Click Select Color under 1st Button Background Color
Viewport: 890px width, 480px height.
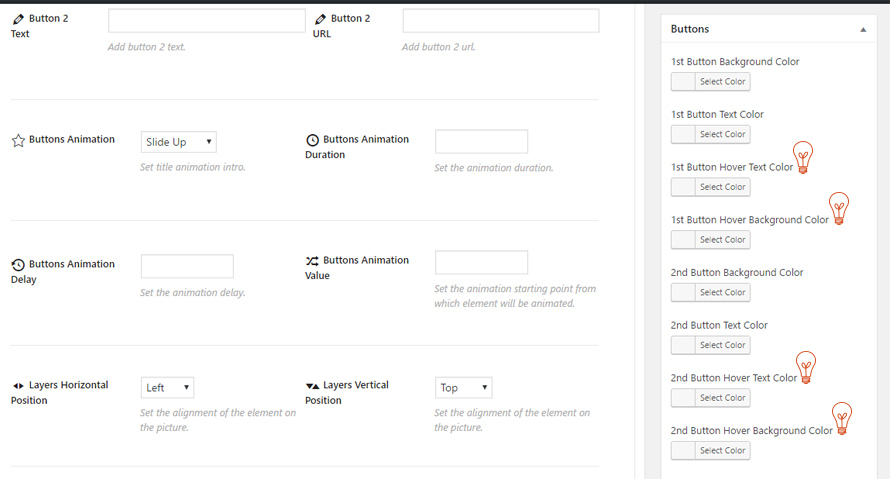pyautogui.click(x=722, y=82)
